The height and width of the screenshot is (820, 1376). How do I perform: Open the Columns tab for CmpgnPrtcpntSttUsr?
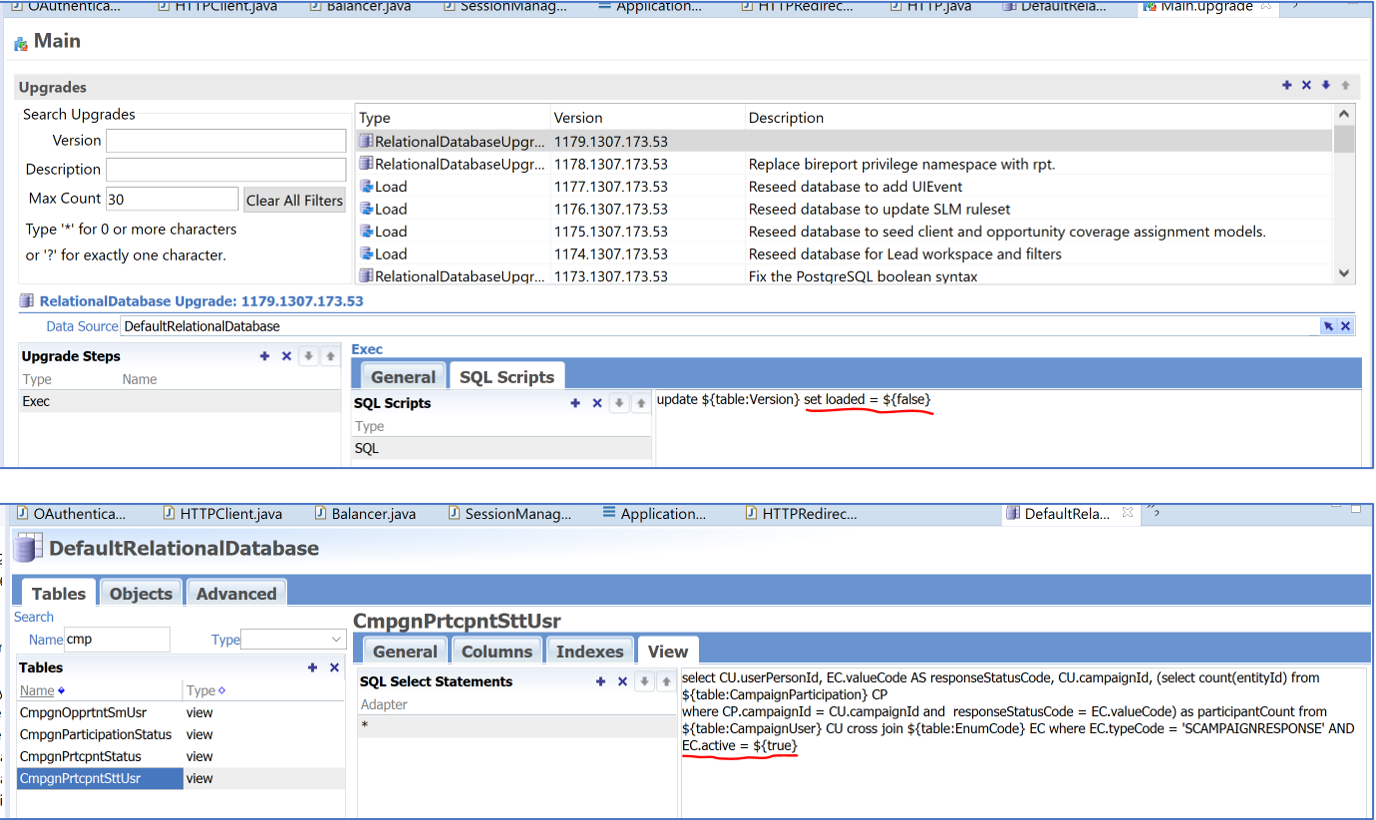click(497, 650)
